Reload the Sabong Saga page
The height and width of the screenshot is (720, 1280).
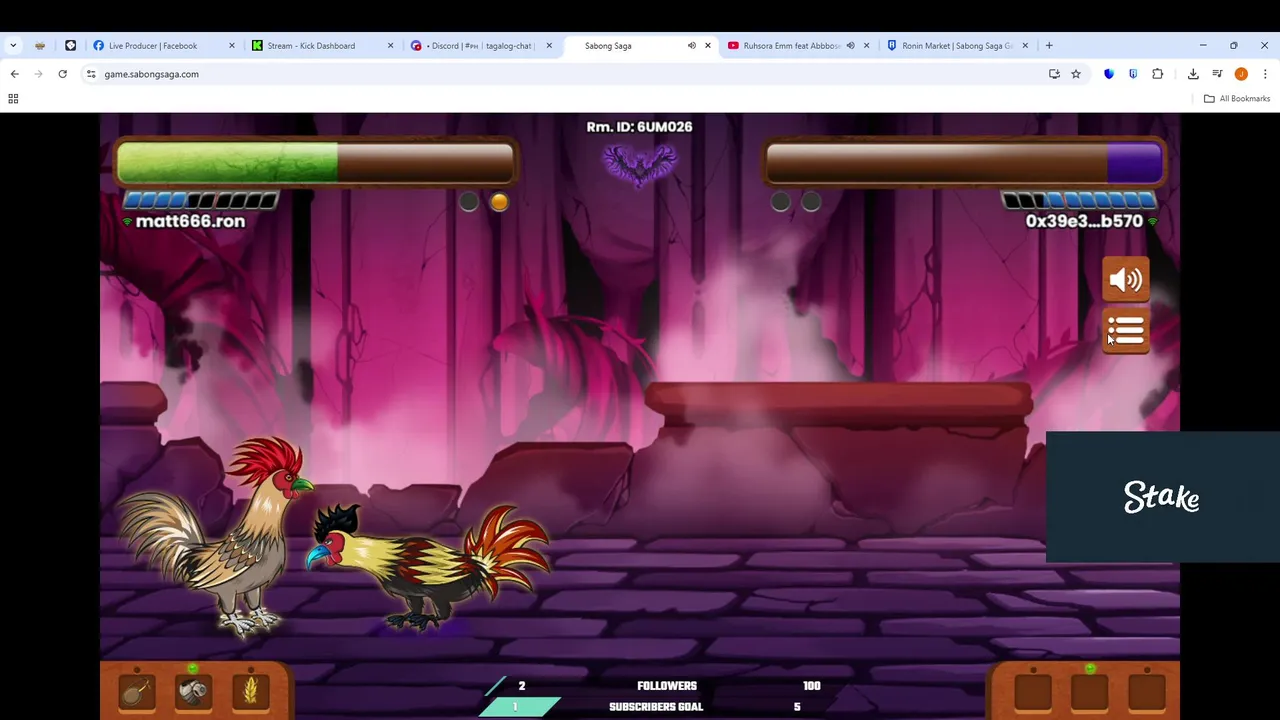pos(62,74)
